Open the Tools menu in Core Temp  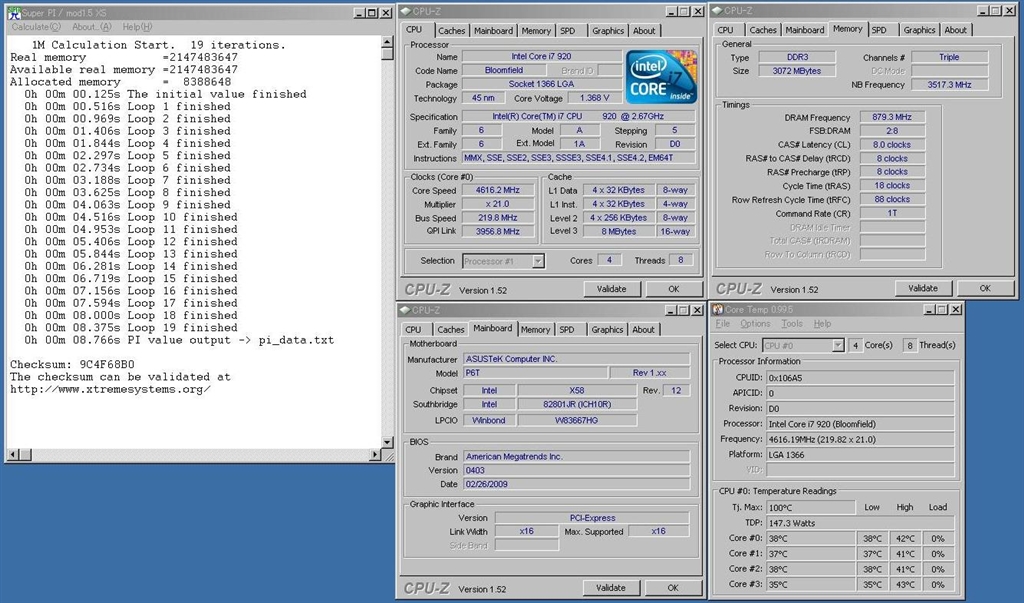click(792, 324)
